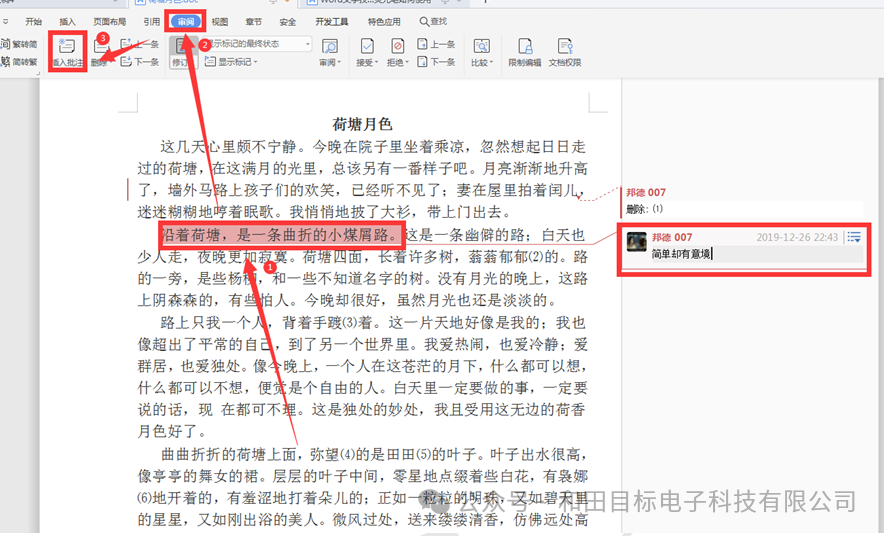Screen dimensions: 884x536
Task: Go to next change (下一条) beside 拒绝
Action: (x=436, y=61)
